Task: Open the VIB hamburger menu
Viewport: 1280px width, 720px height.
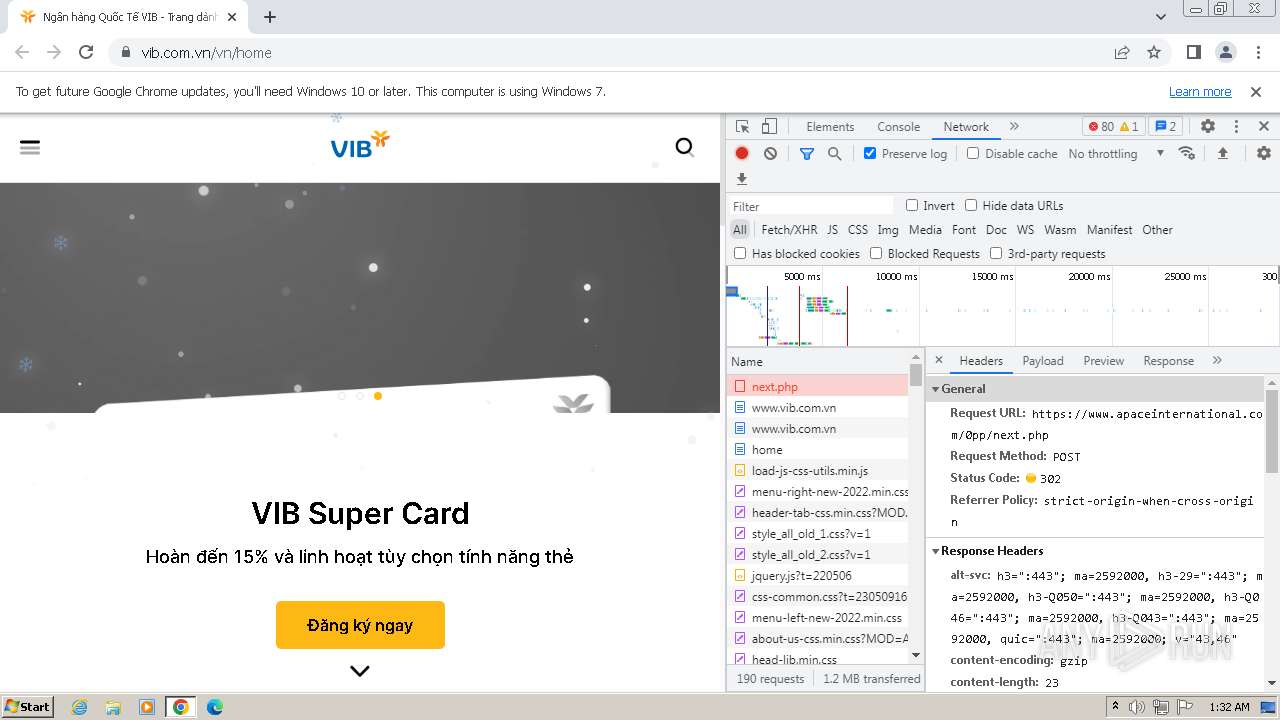Action: (x=30, y=147)
